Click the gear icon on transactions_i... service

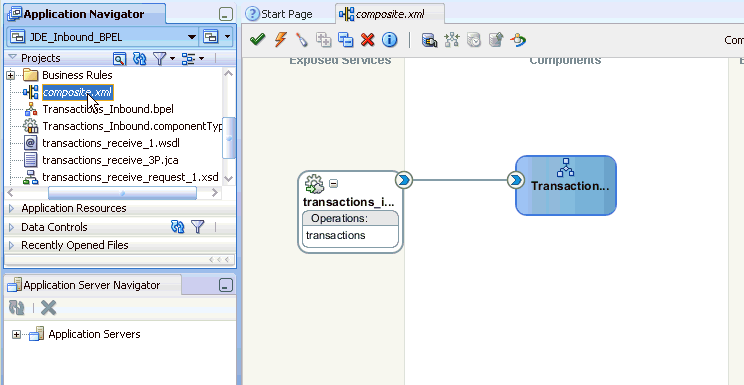[314, 184]
